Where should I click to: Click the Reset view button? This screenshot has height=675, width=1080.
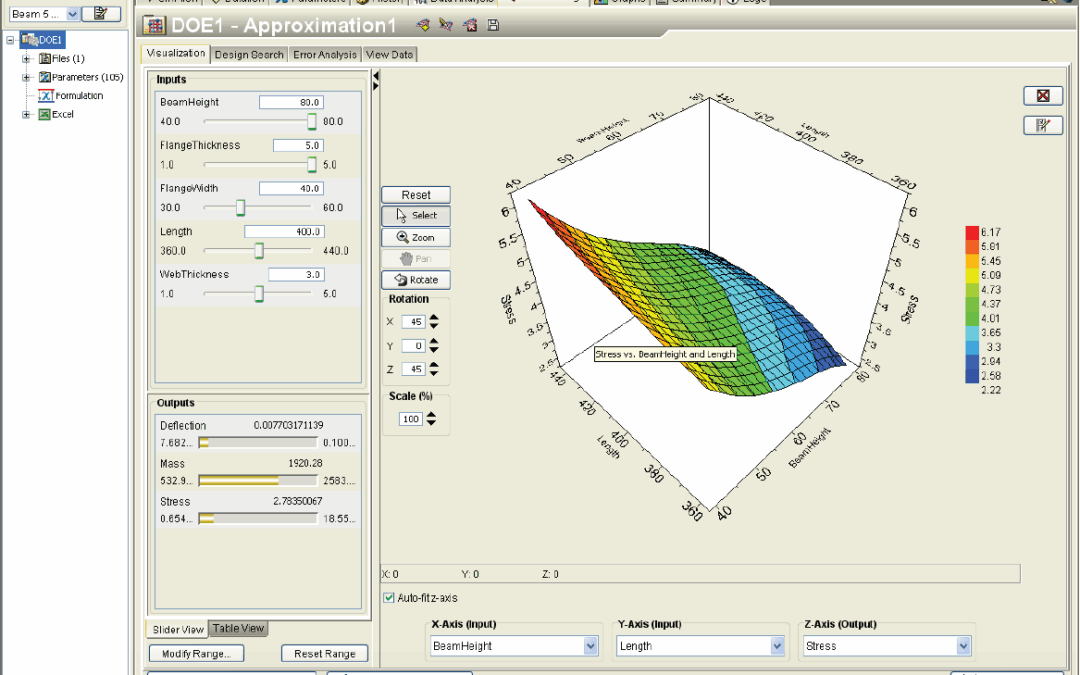point(416,195)
